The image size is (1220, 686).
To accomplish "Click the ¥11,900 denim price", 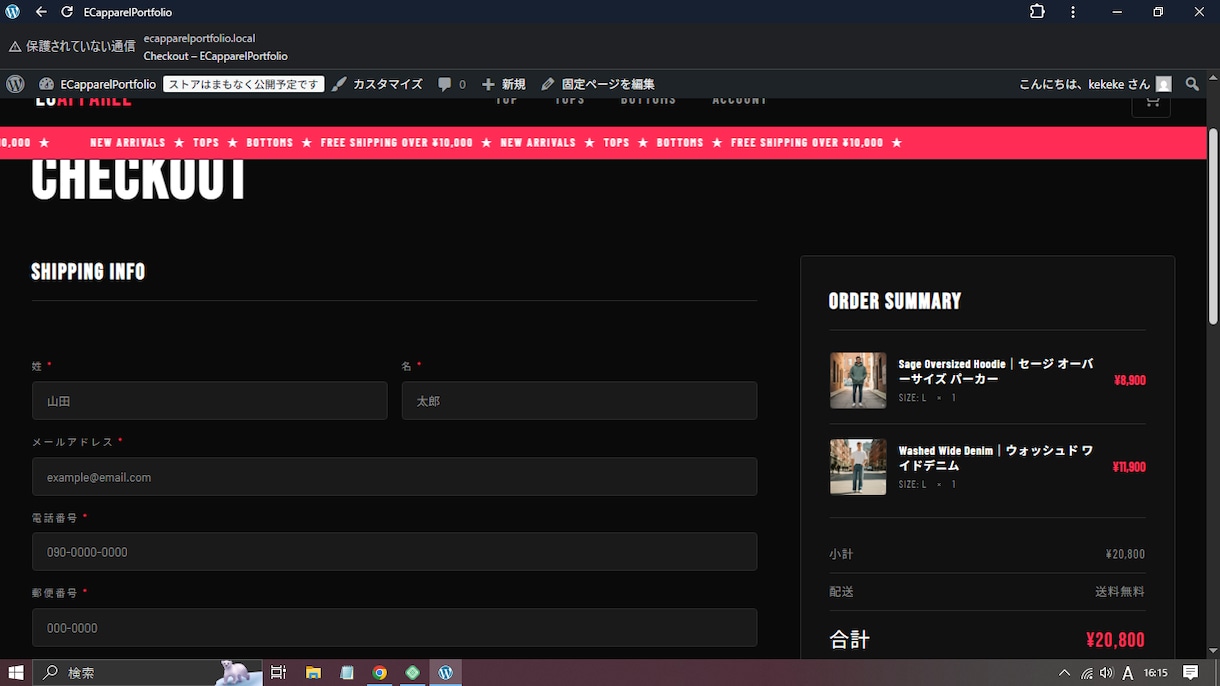I will (1129, 467).
